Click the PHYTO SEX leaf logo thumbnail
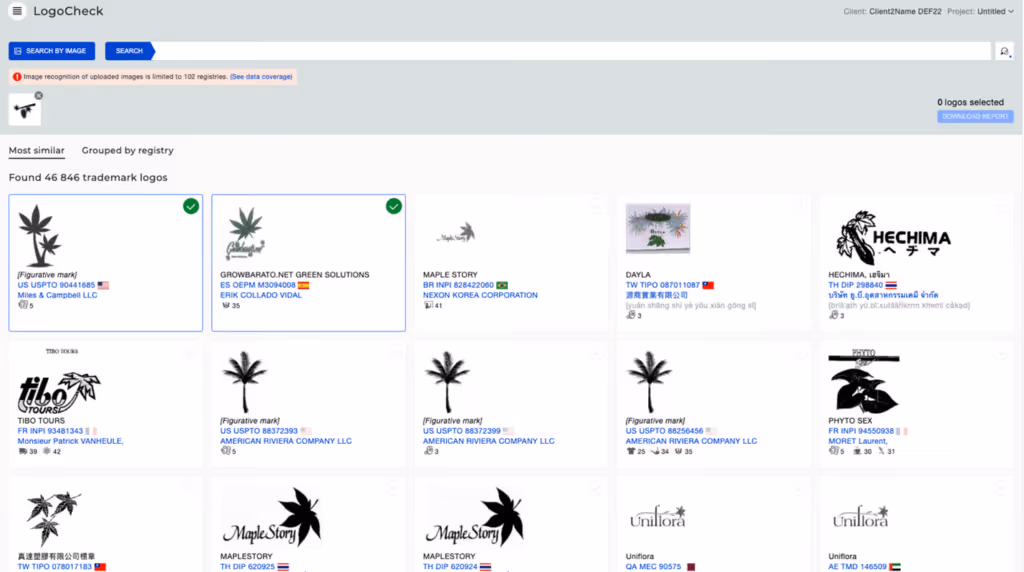This screenshot has width=1024, height=572. click(863, 381)
